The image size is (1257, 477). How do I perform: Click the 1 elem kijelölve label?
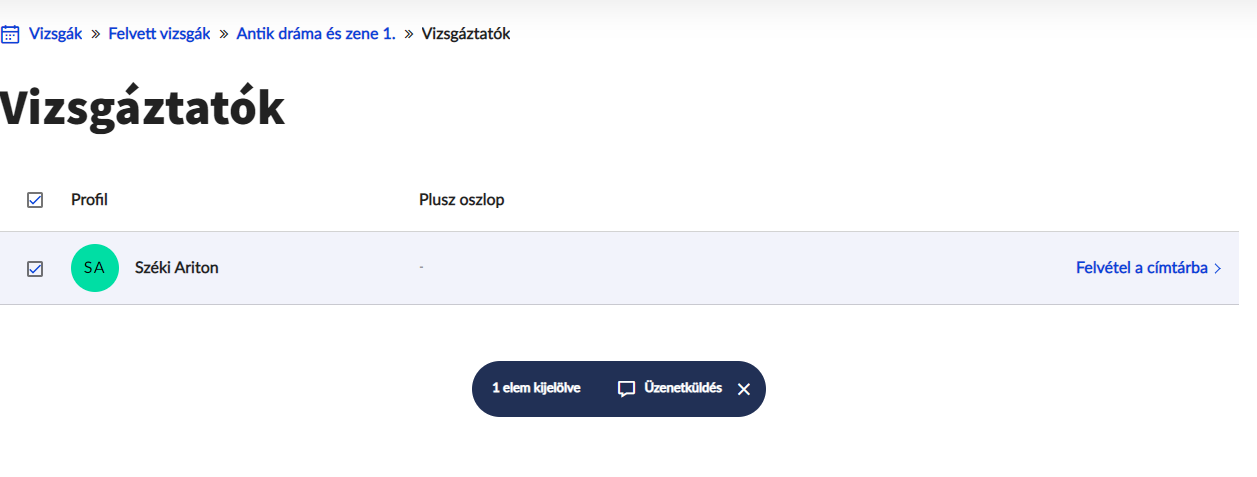[536, 388]
